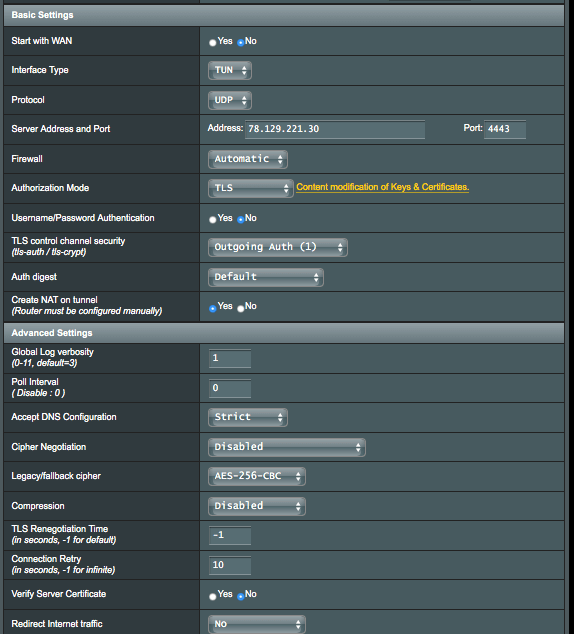Click the Global Log verbosity field
Viewport: 574px width, 634px height.
(x=230, y=358)
